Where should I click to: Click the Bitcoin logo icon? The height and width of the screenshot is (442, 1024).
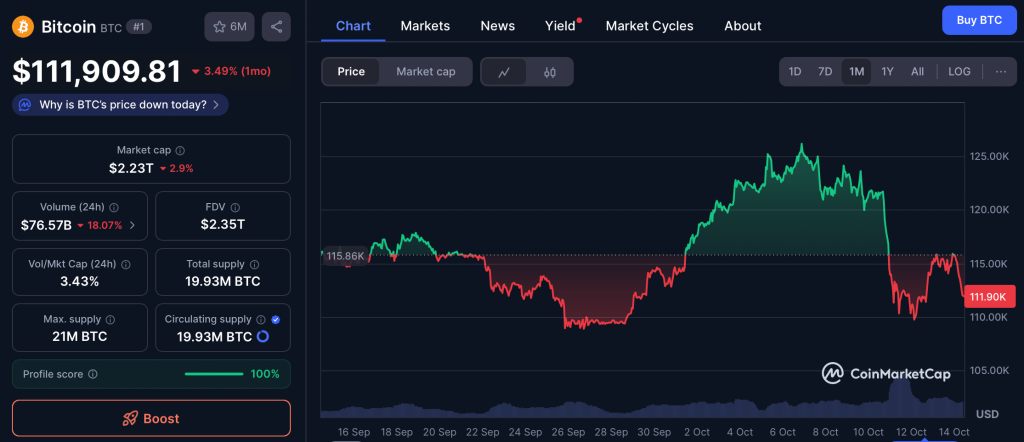coord(22,27)
